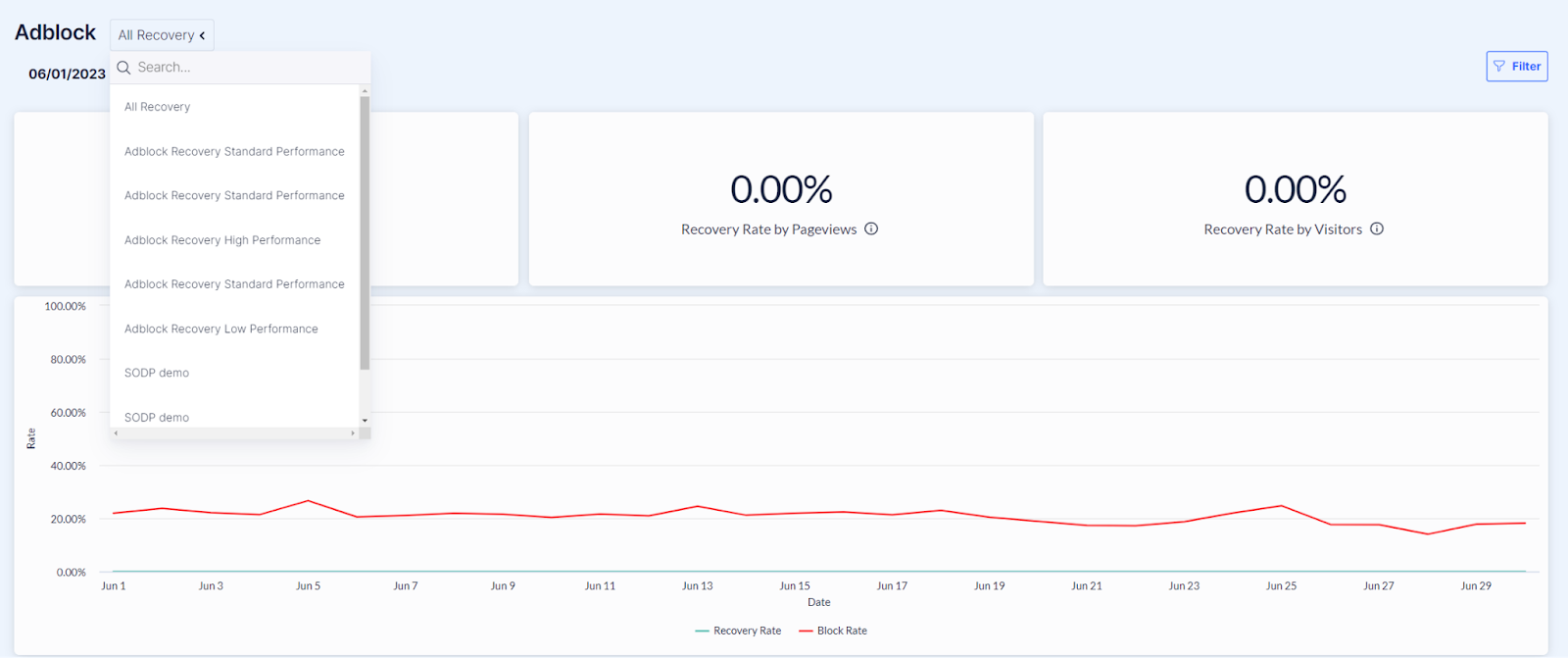Click the 0.00% pageviews recovery value
Viewport: 1568px width, 658px height.
[781, 189]
